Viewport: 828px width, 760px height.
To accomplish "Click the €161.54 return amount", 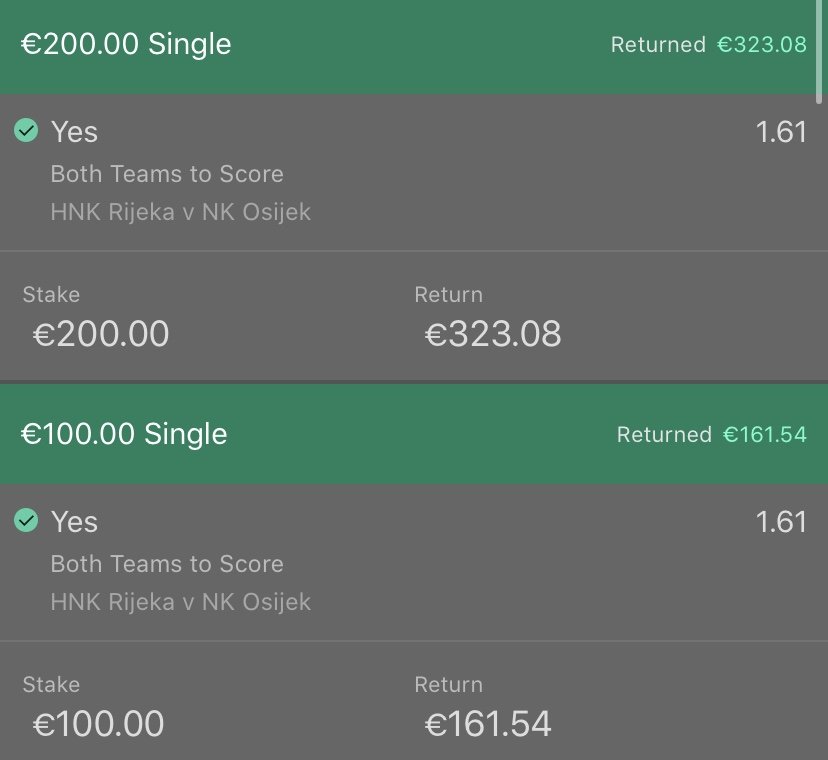I will click(x=488, y=724).
